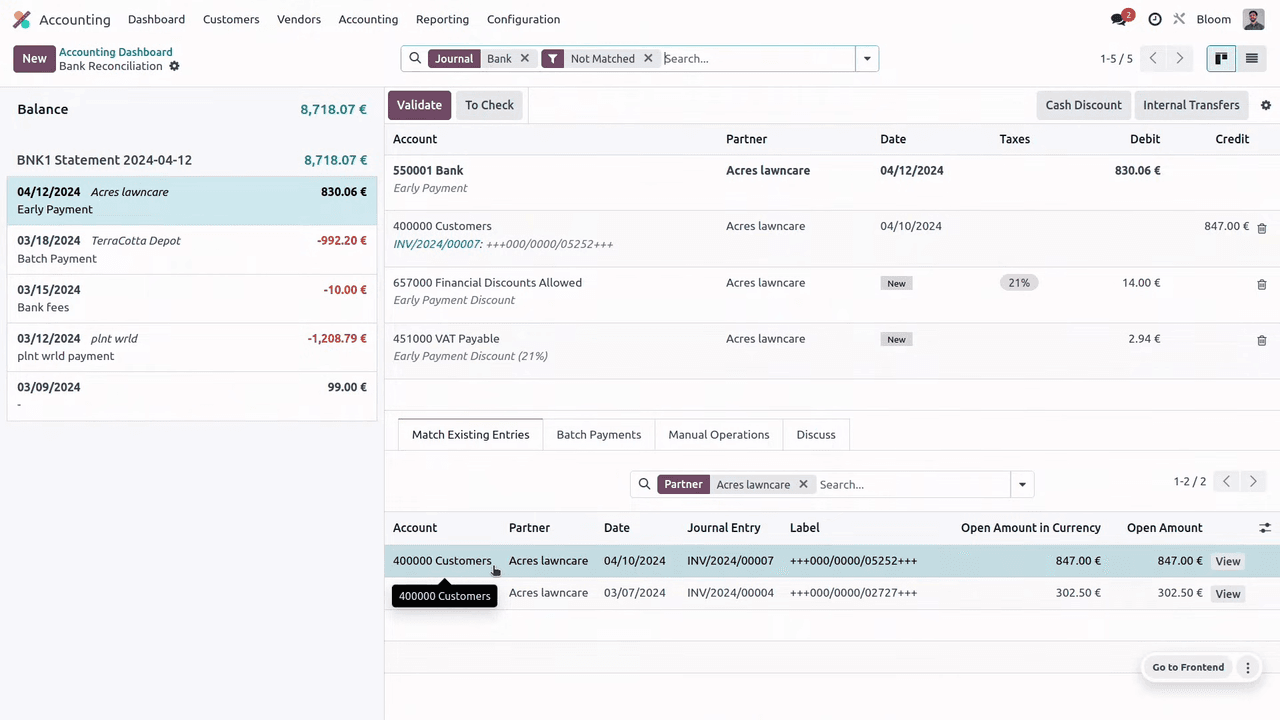Open the Reporting menu
The image size is (1280, 720).
(x=442, y=19)
